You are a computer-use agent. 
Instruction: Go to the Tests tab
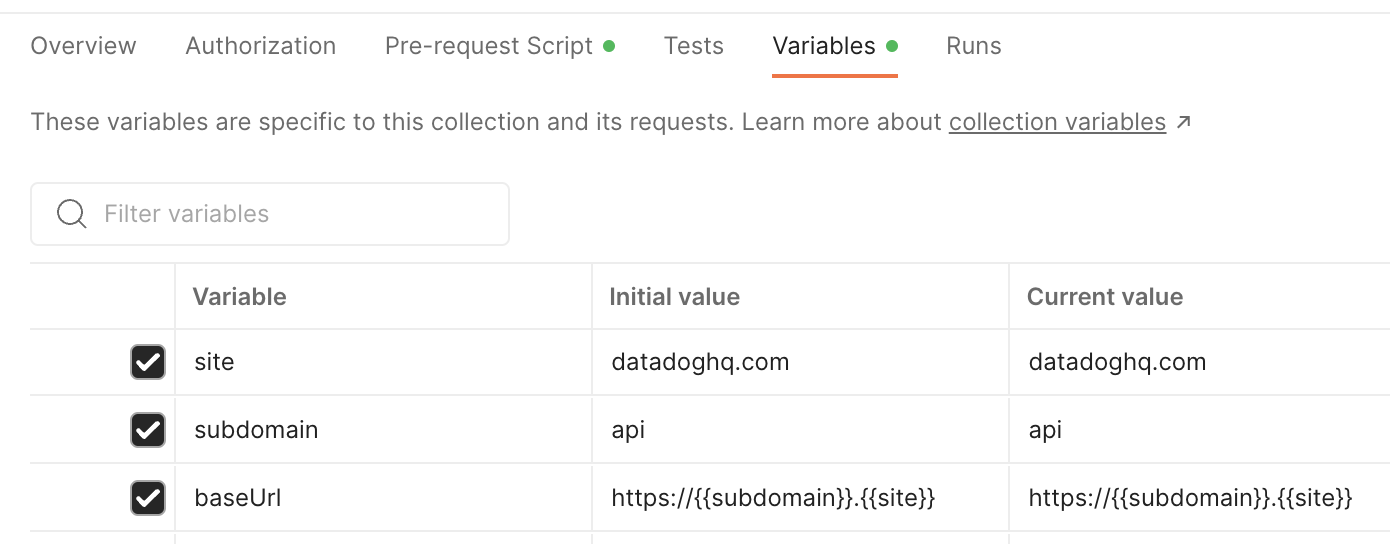click(x=694, y=46)
